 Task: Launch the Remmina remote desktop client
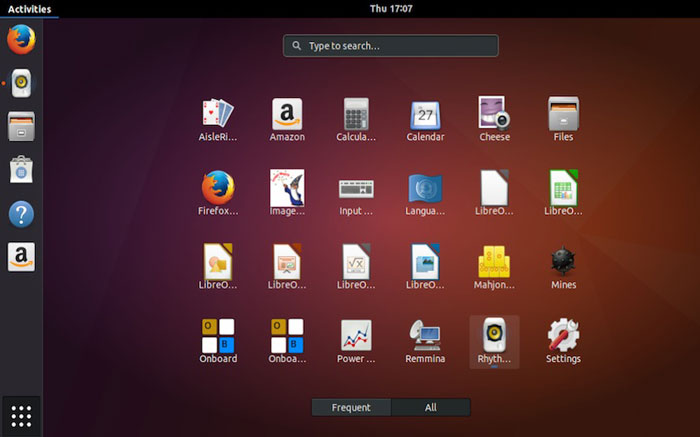click(425, 341)
